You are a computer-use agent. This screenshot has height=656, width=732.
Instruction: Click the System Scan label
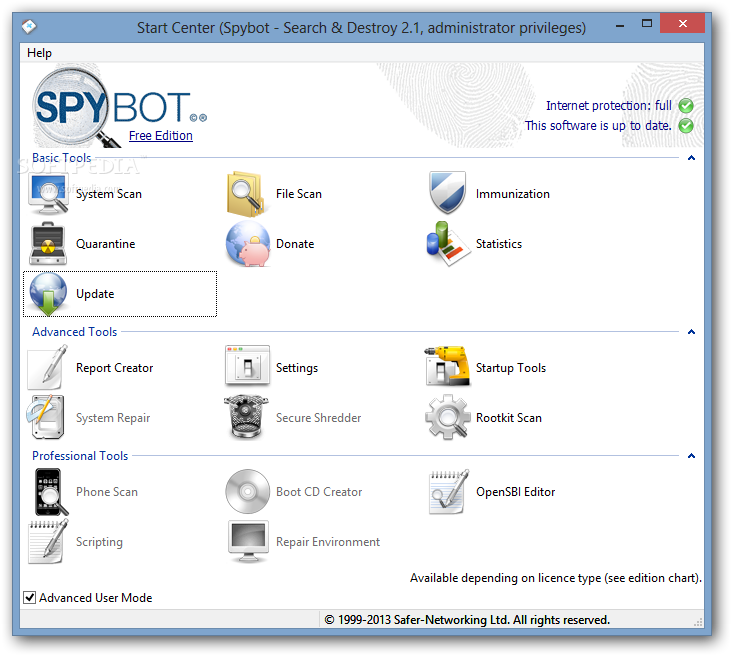point(109,194)
